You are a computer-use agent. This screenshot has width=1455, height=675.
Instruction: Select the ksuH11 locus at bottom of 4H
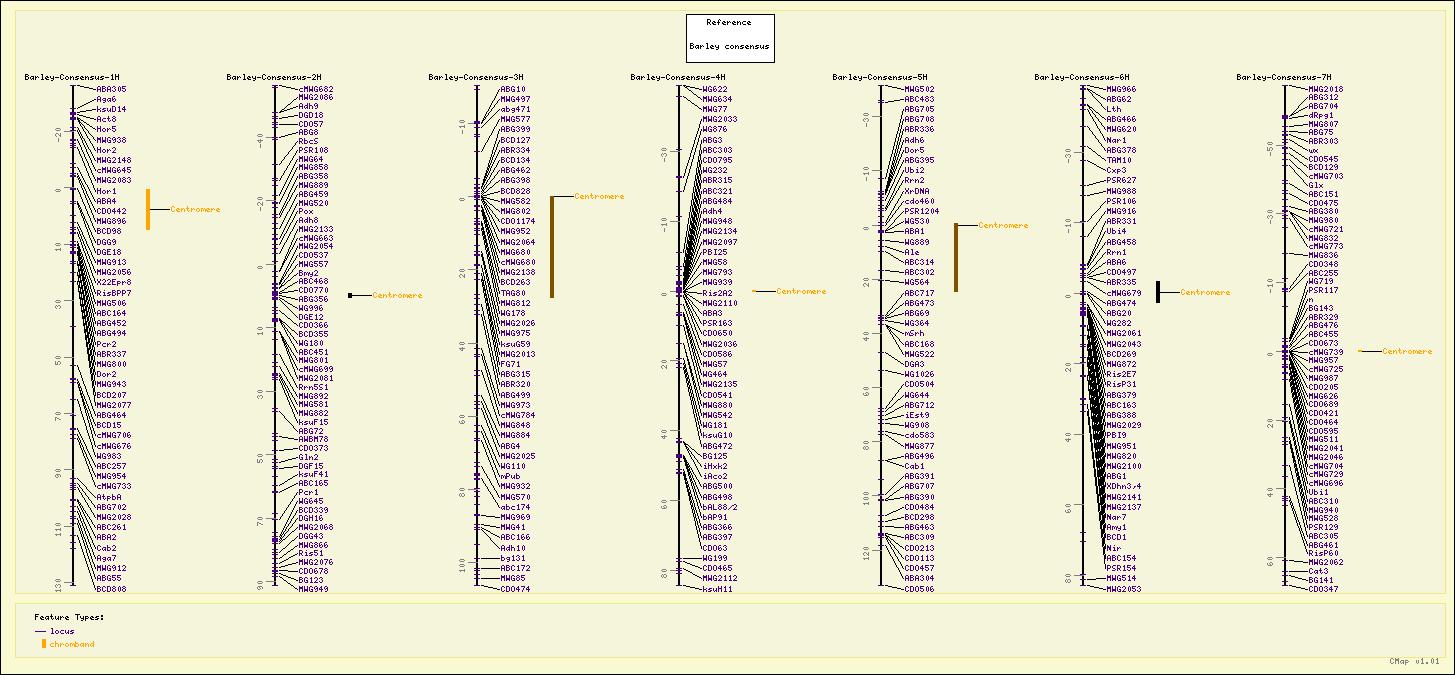(717, 589)
